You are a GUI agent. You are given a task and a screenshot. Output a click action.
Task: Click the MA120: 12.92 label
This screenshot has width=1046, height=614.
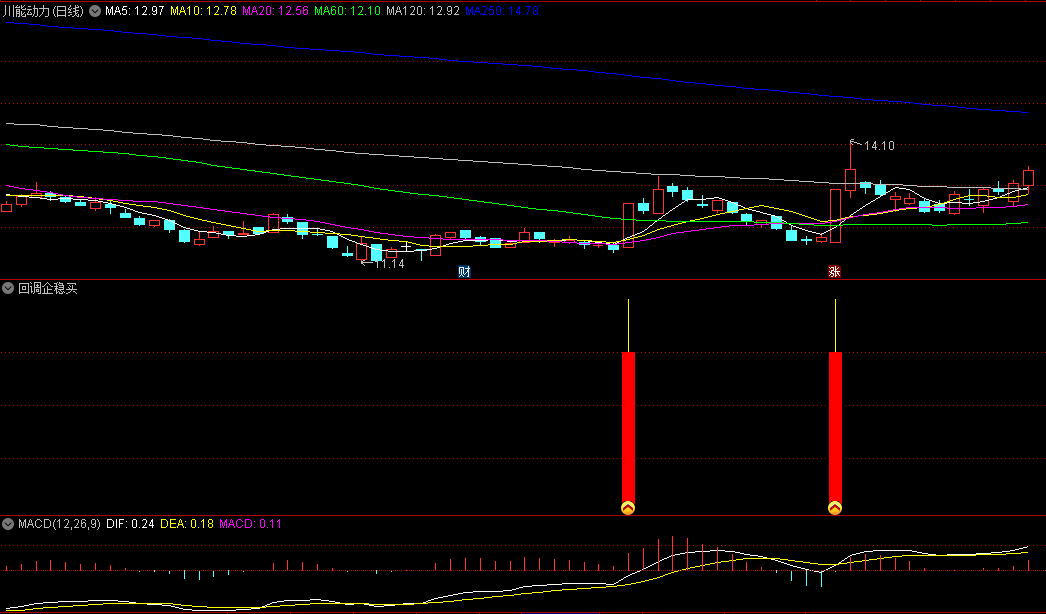coord(423,11)
